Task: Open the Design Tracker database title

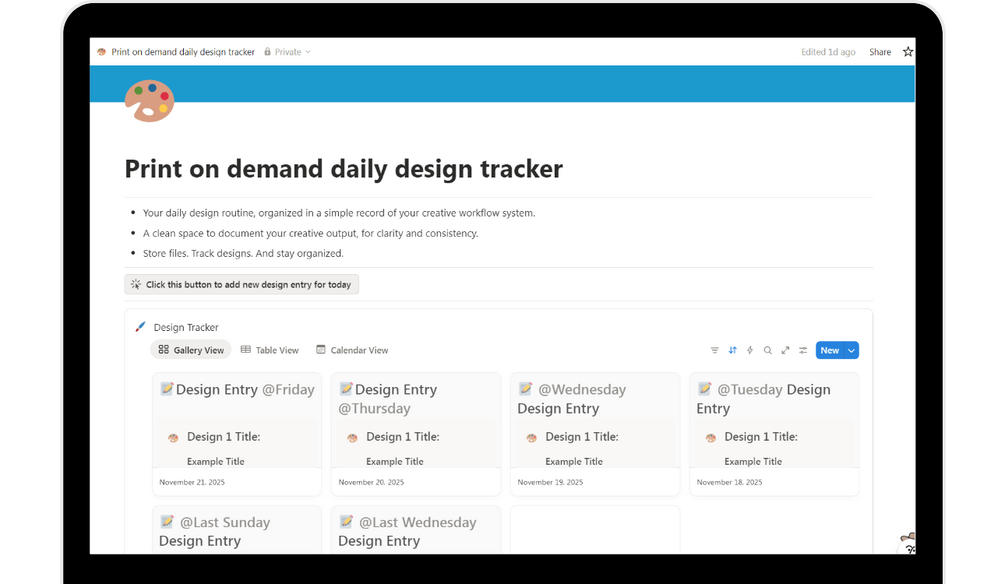Action: (186, 327)
